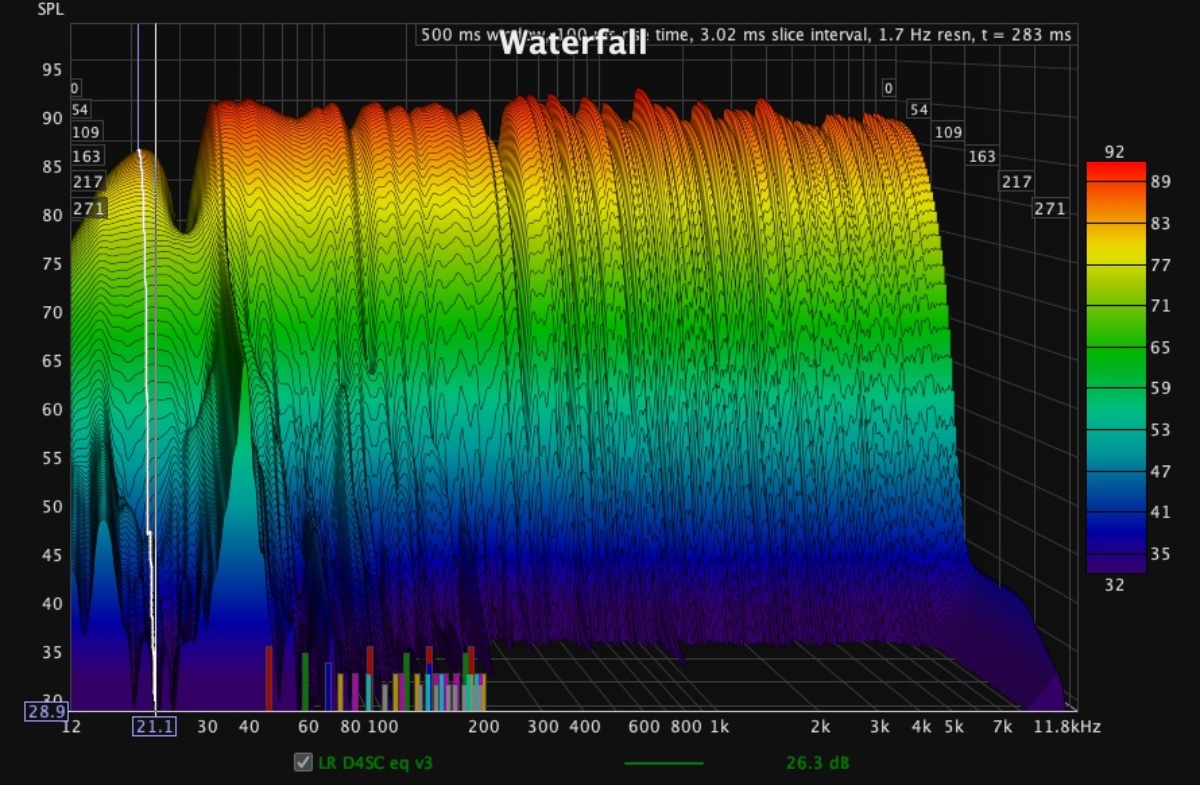Click the 163 time slice label on right
This screenshot has height=785, width=1200.
coord(981,156)
